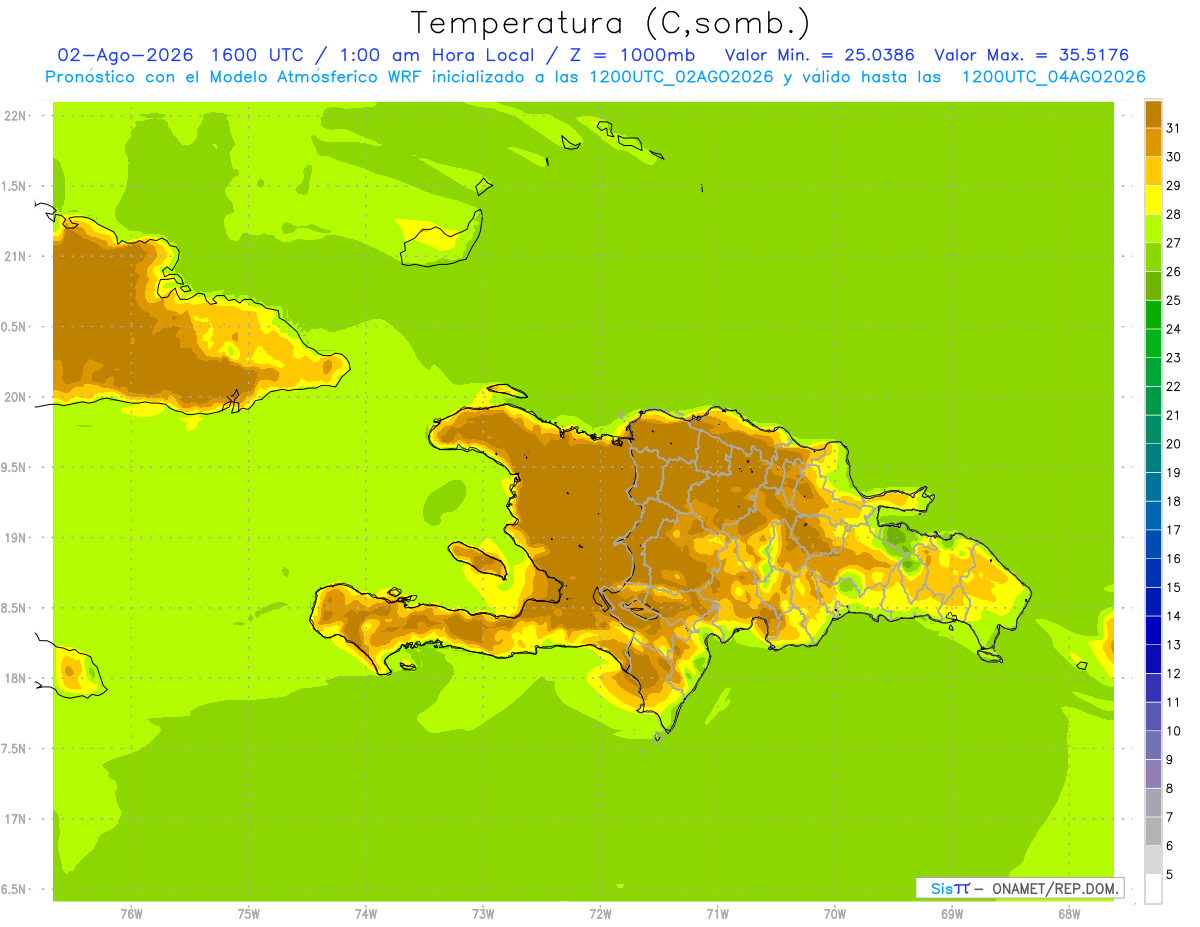This screenshot has width=1200, height=927.
Task: Click the colorbar value 20 label
Action: pyautogui.click(x=1173, y=444)
